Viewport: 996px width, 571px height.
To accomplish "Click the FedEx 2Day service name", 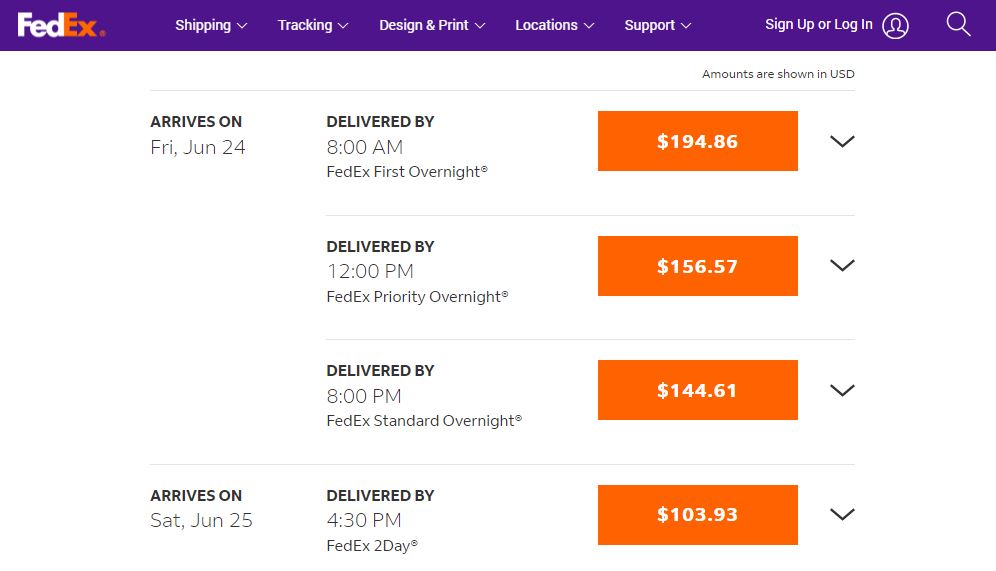I will 372,546.
